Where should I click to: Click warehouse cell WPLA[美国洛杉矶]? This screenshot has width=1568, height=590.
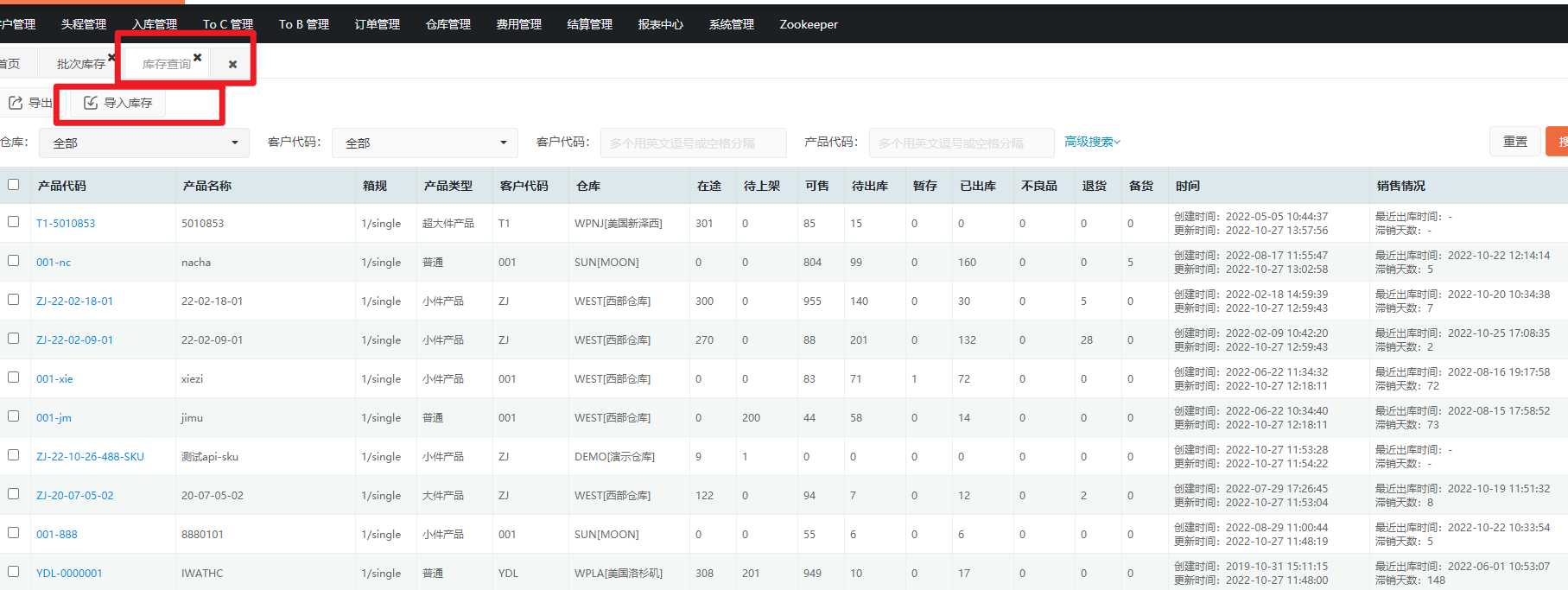pos(619,574)
